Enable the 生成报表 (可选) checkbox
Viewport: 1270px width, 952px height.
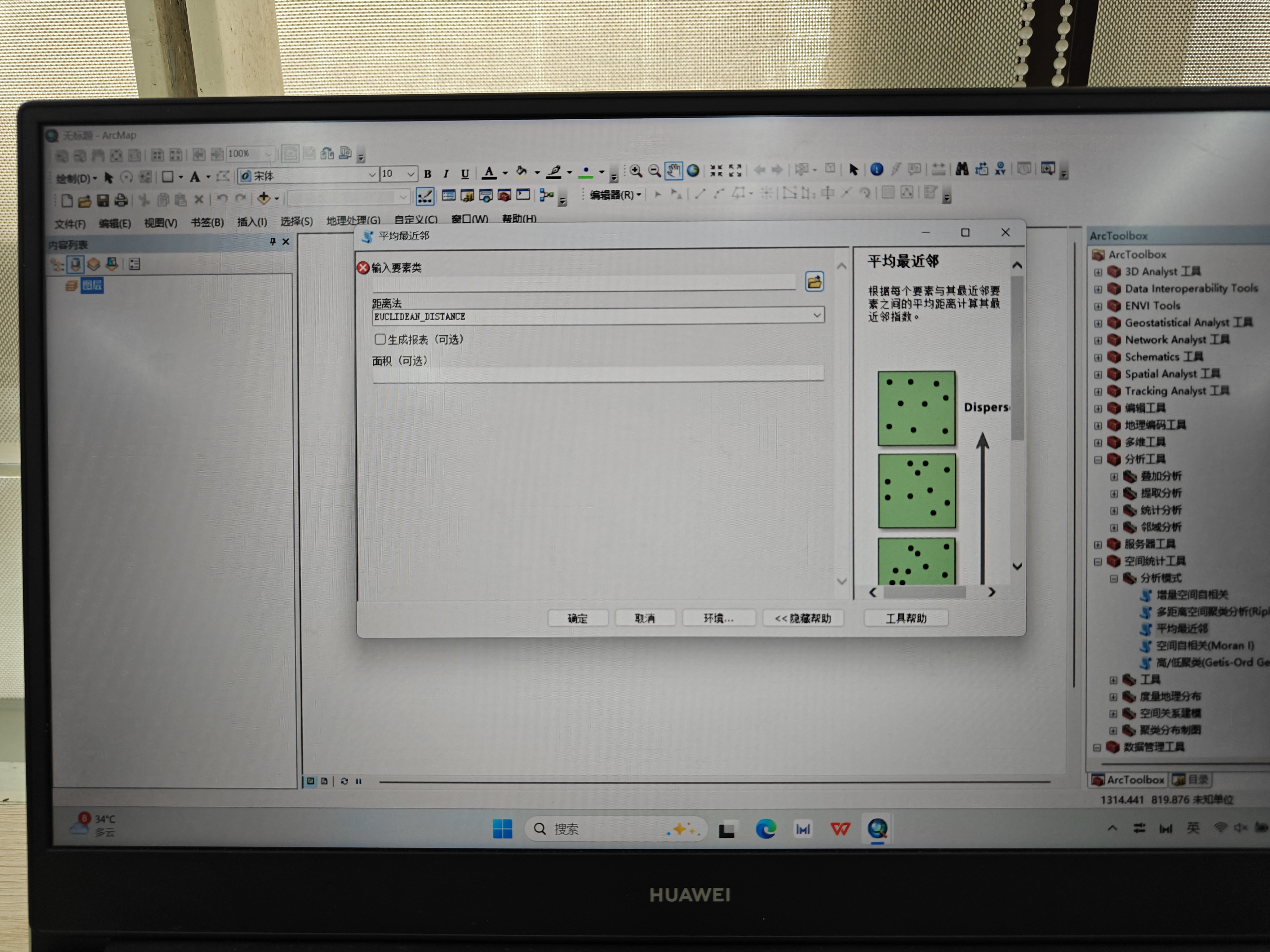pyautogui.click(x=380, y=339)
